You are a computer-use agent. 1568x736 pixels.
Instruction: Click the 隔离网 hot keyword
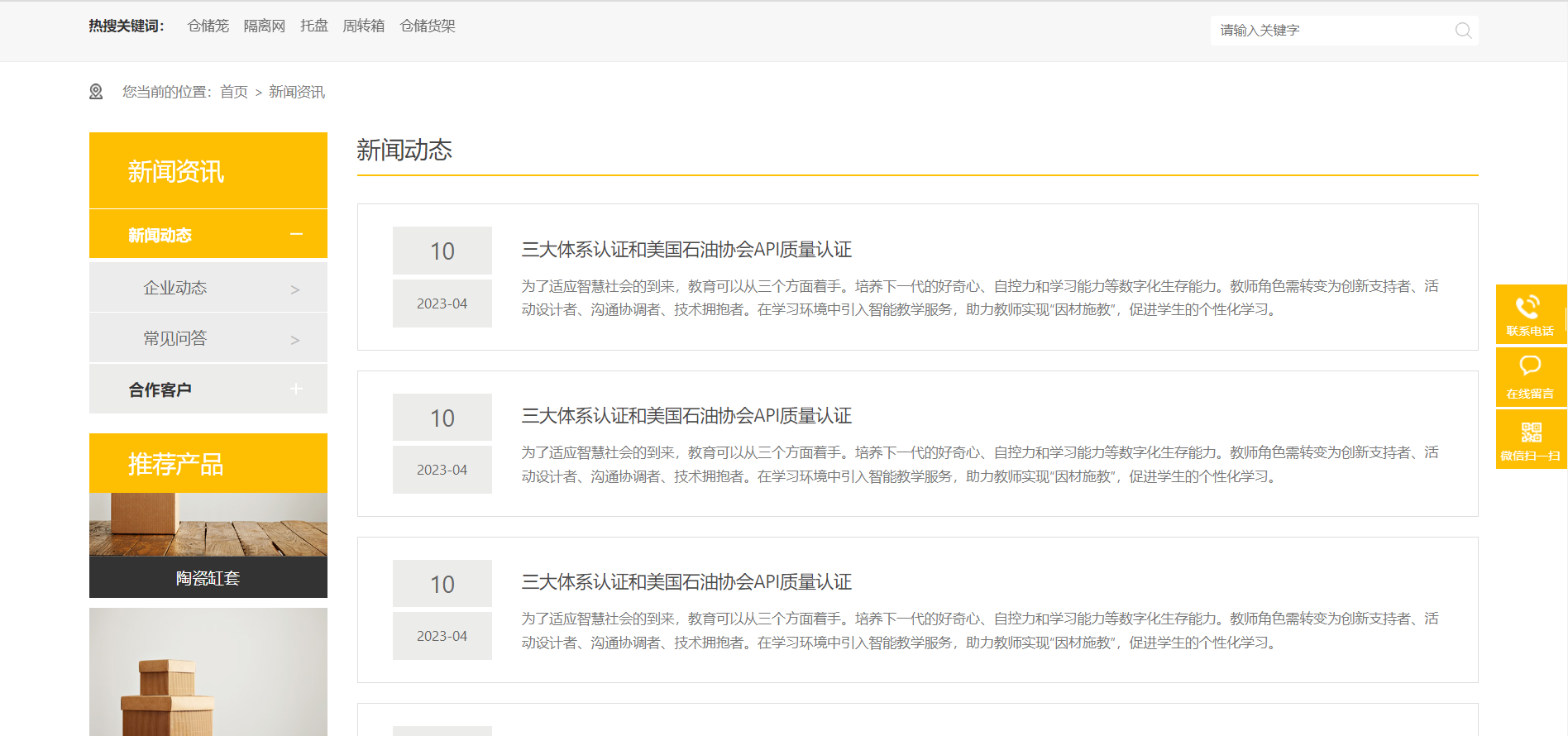[x=265, y=26]
